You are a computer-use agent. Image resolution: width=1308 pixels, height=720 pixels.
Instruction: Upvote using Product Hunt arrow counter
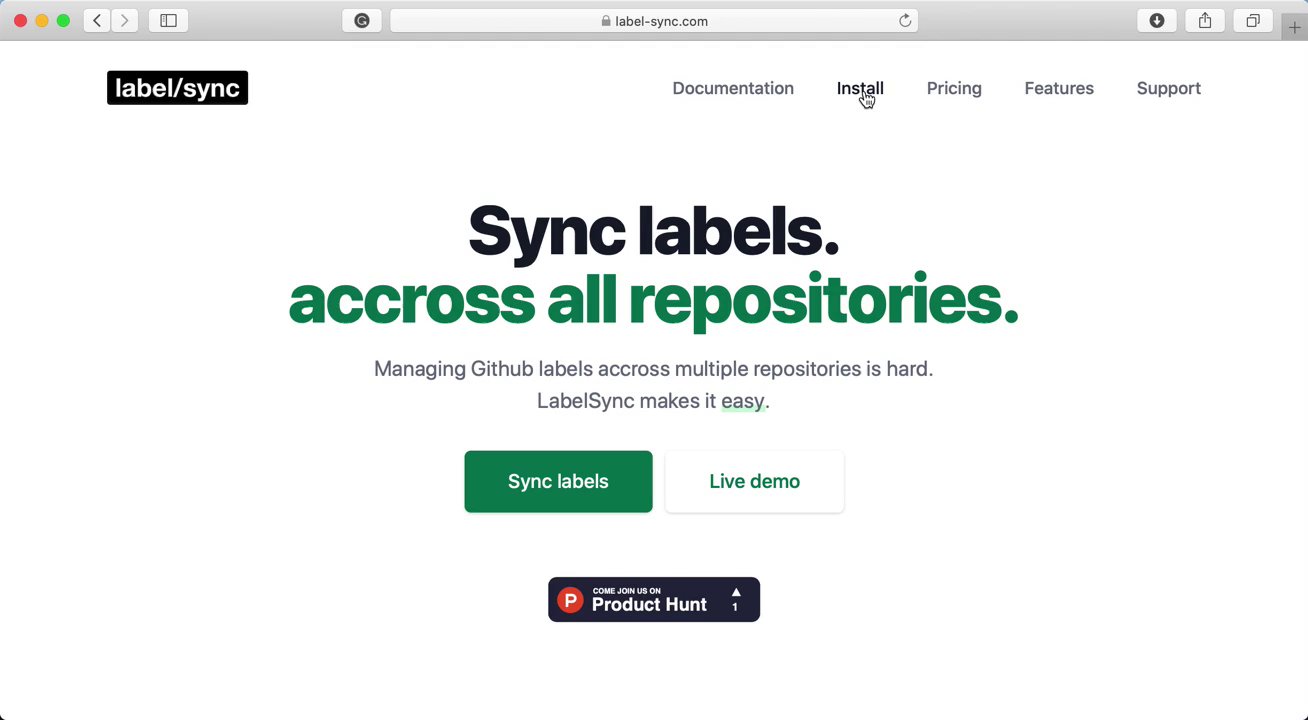point(735,599)
